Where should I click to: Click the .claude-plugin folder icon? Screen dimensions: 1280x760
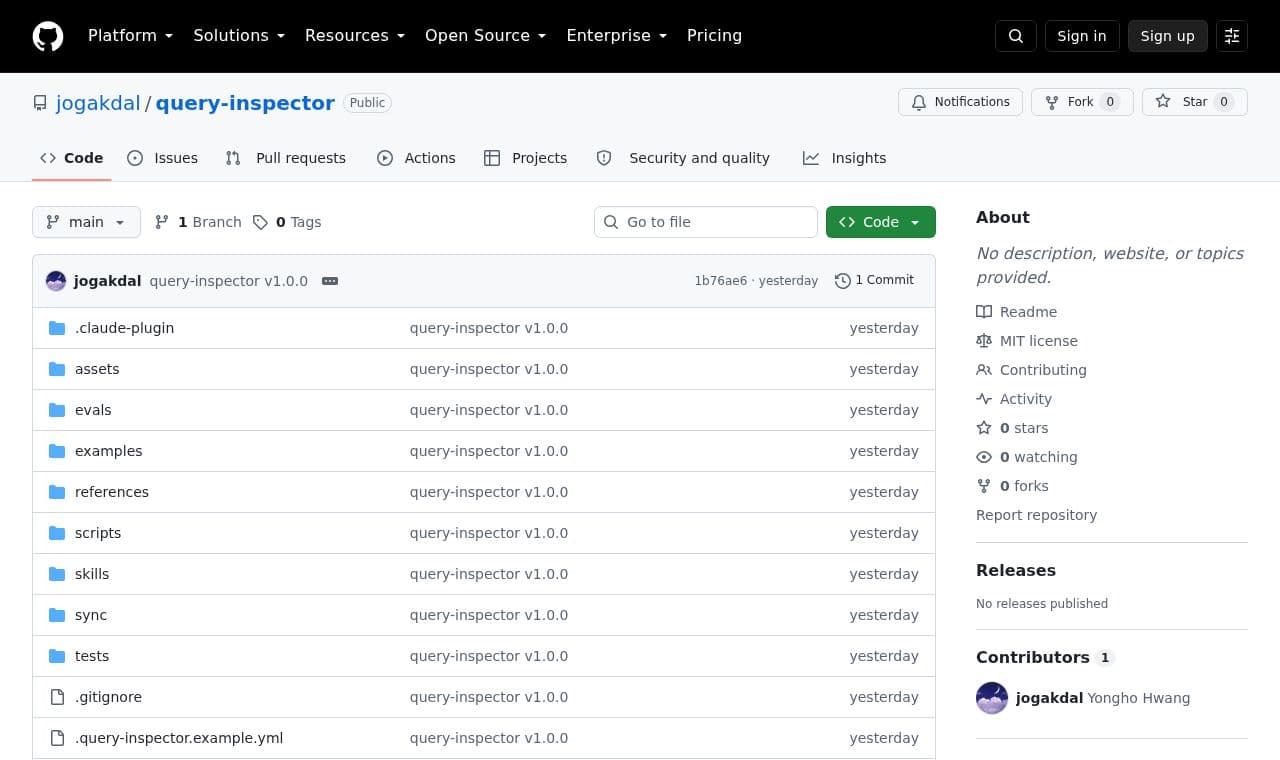57,328
